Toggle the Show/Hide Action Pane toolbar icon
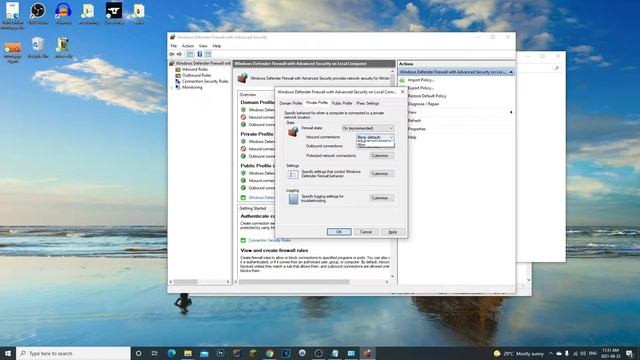This screenshot has height=360, width=640. click(x=208, y=54)
